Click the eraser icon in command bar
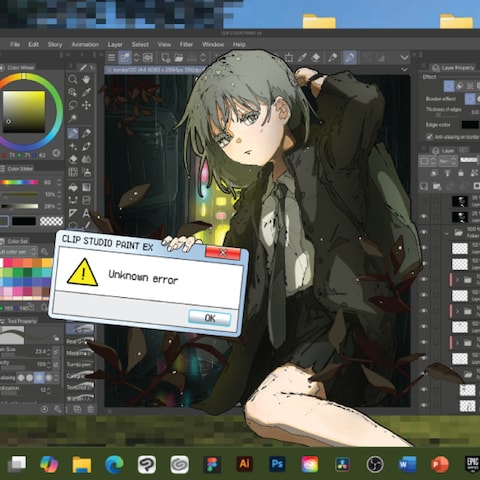The height and width of the screenshot is (480, 480). coord(316,58)
